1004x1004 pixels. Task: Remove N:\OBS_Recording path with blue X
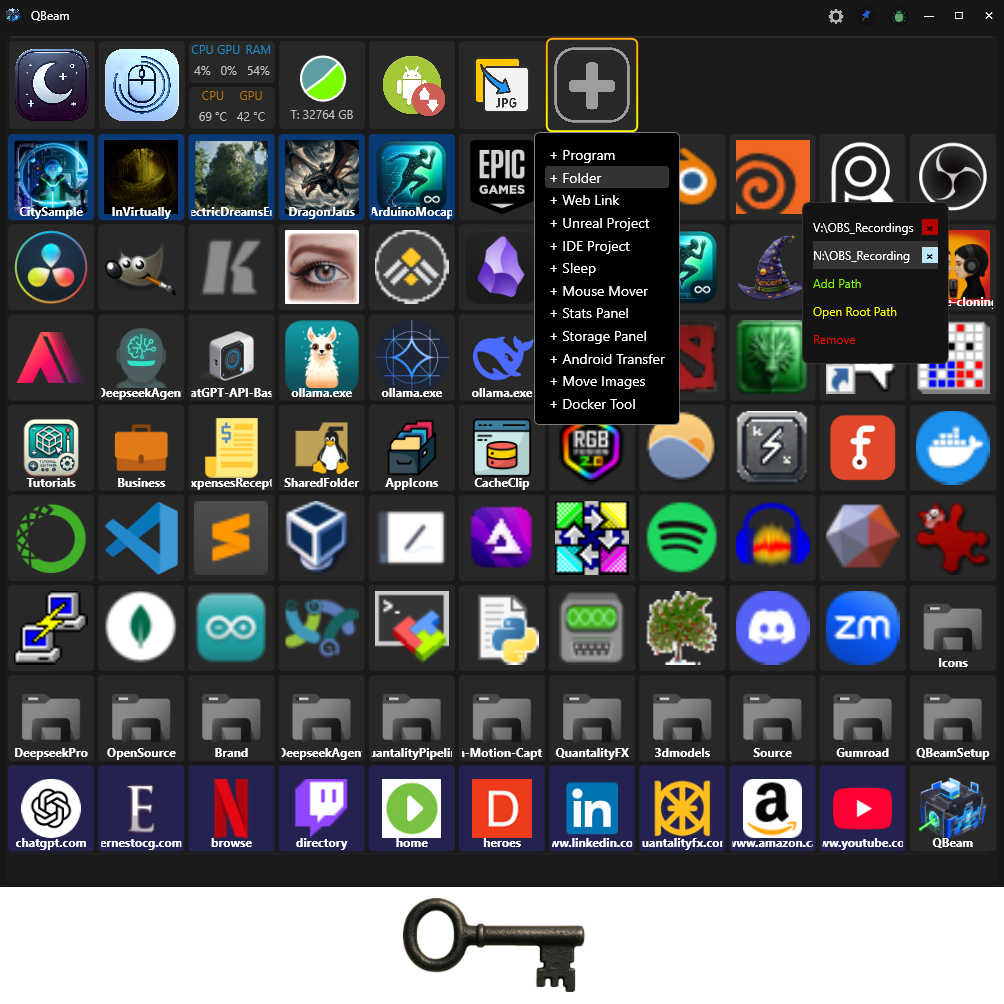[x=930, y=256]
